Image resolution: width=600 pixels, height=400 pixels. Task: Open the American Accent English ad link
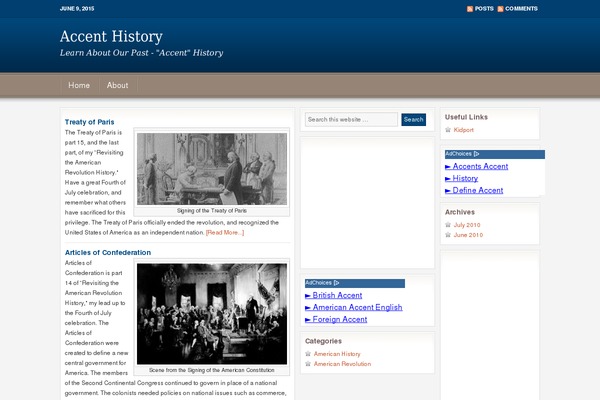click(x=357, y=307)
